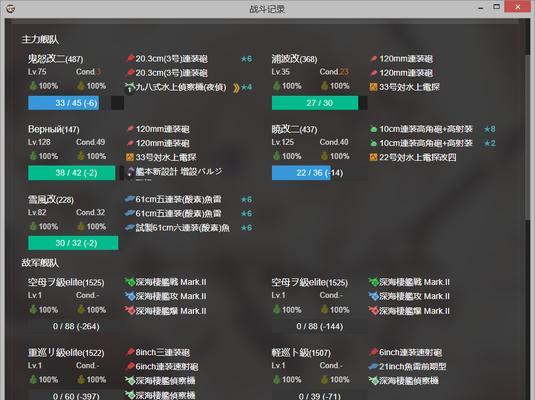Click the blue torpedo bomber icon on the first 空母ヲ級elite's 深海棲艦攻 Mark.II

click(130, 296)
